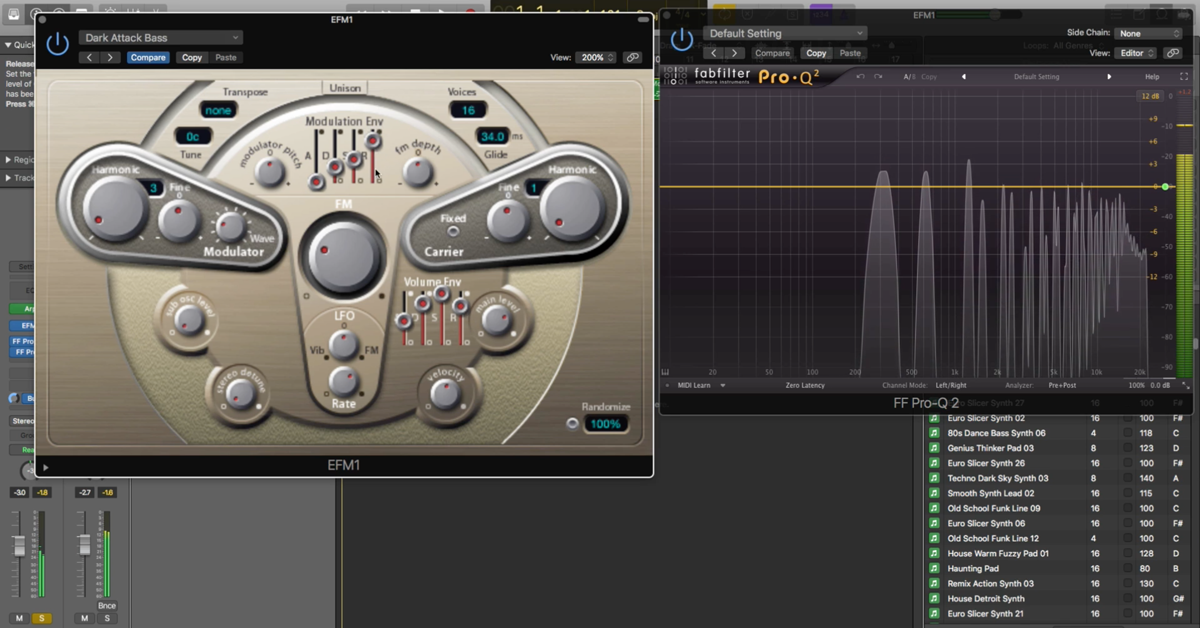Click the modulator pitch knob

point(268,172)
